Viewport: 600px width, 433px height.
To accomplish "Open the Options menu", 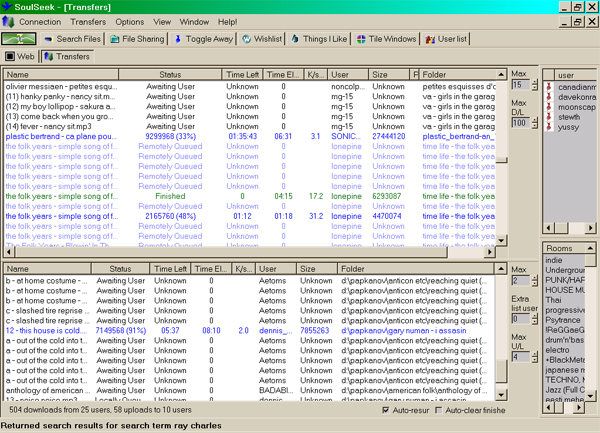I will tap(130, 22).
